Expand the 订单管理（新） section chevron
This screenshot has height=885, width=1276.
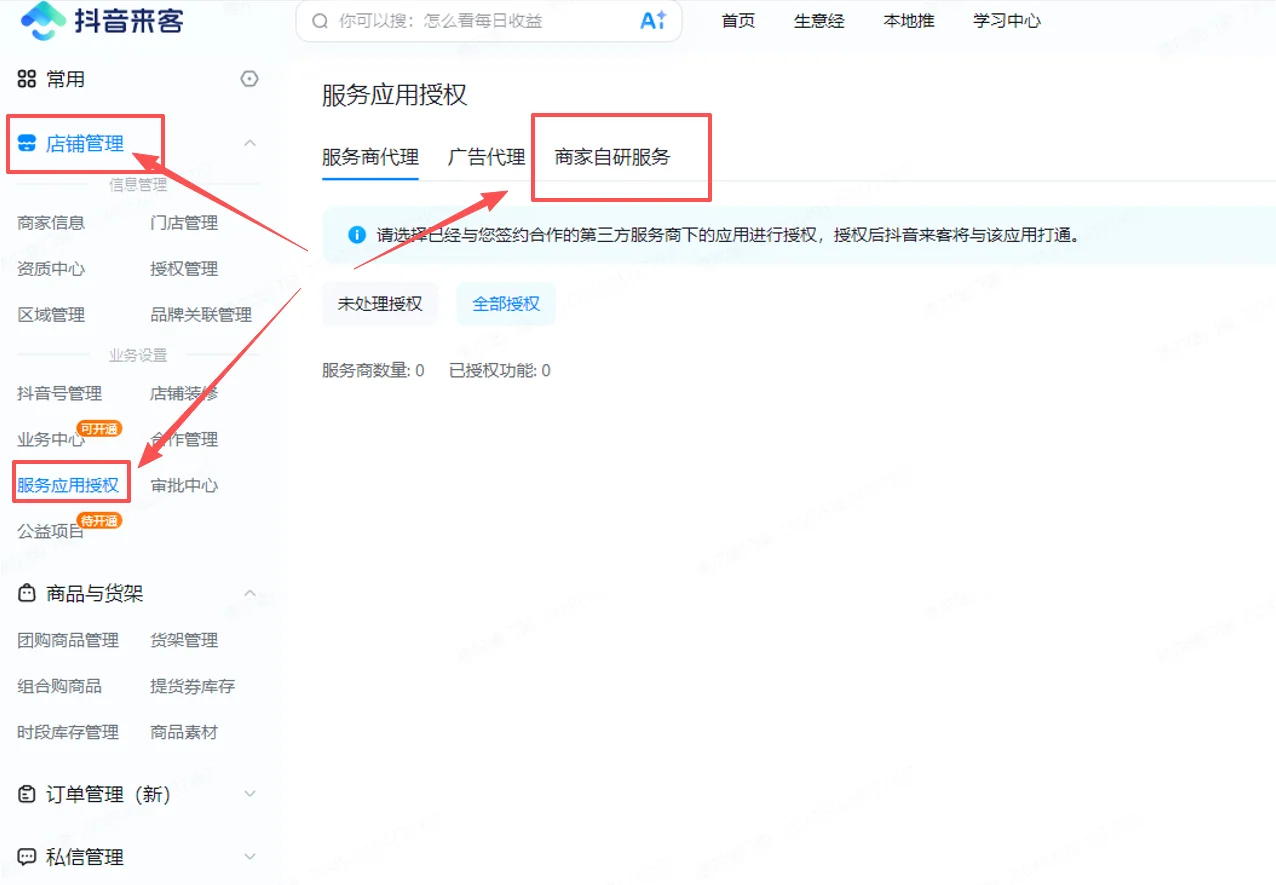(x=250, y=794)
